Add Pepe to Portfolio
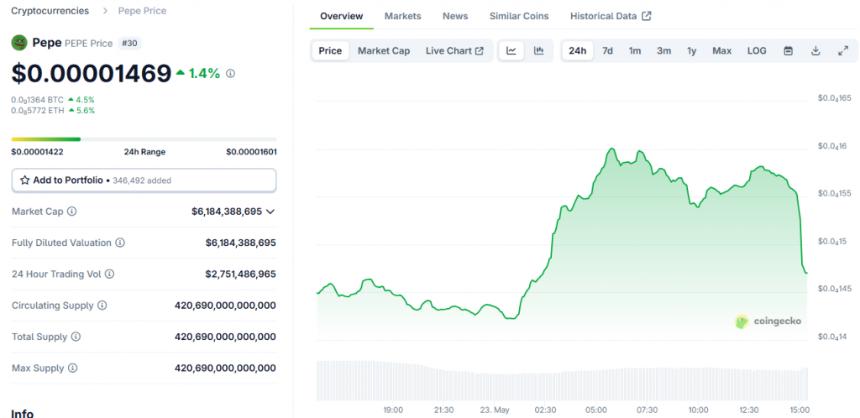The height and width of the screenshot is (418, 860). point(144,180)
